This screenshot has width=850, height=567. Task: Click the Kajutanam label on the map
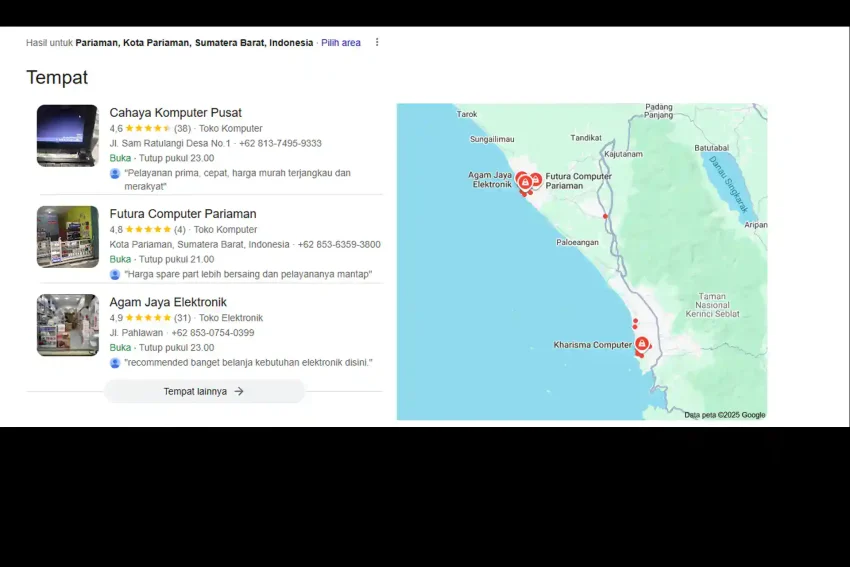[x=623, y=154]
